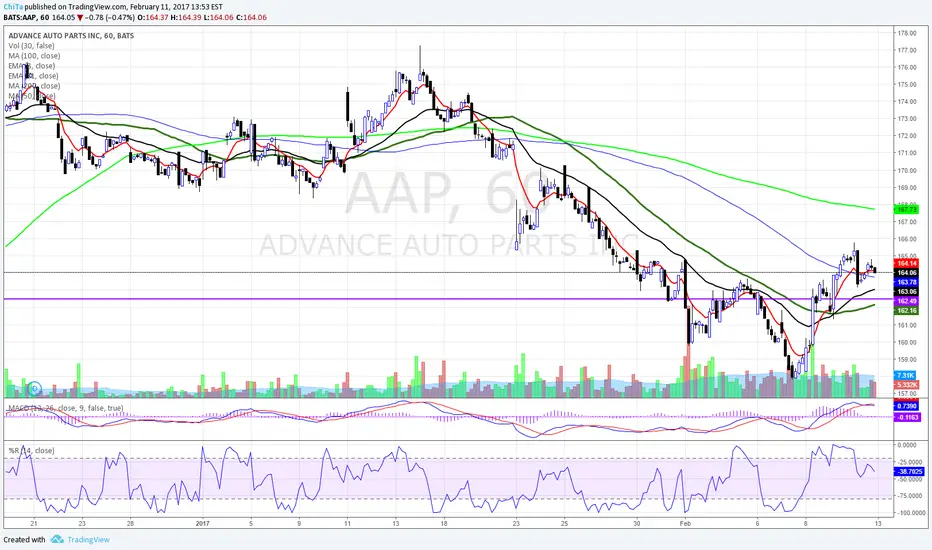
Task: Click the %R (14, close) indicator label
Action: point(32,451)
